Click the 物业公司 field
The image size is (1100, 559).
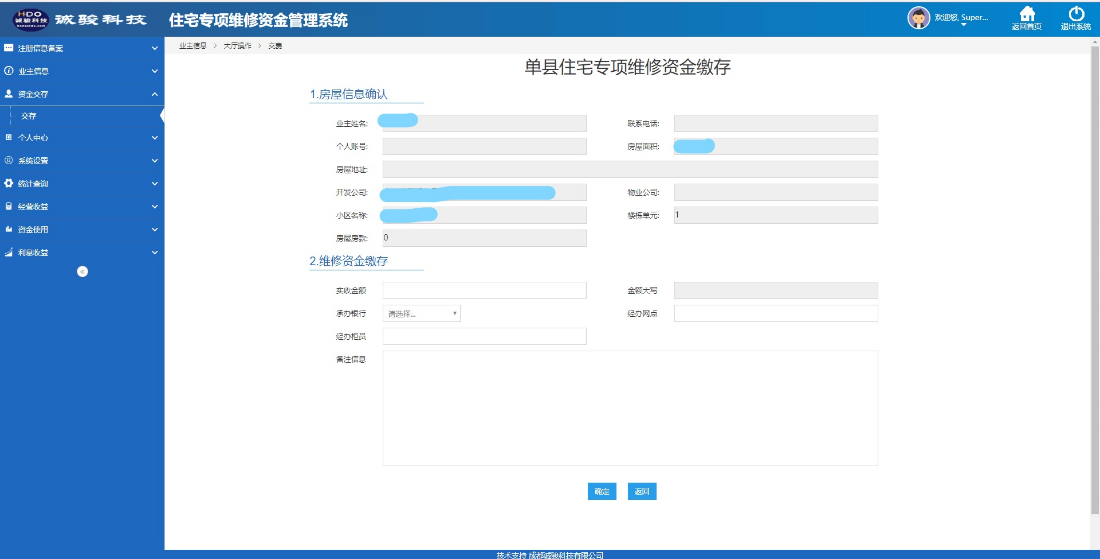click(x=776, y=192)
